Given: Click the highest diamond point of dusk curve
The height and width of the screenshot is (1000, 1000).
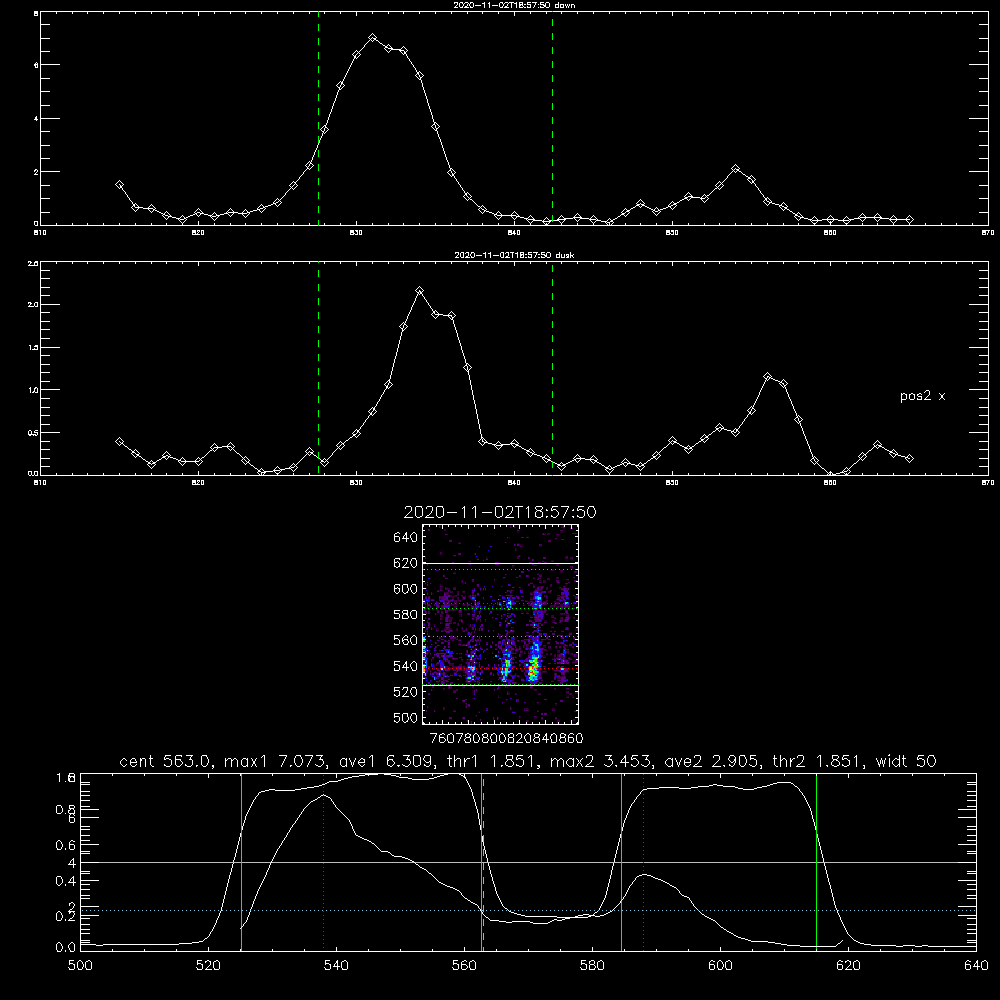Looking at the screenshot, I should click(420, 291).
